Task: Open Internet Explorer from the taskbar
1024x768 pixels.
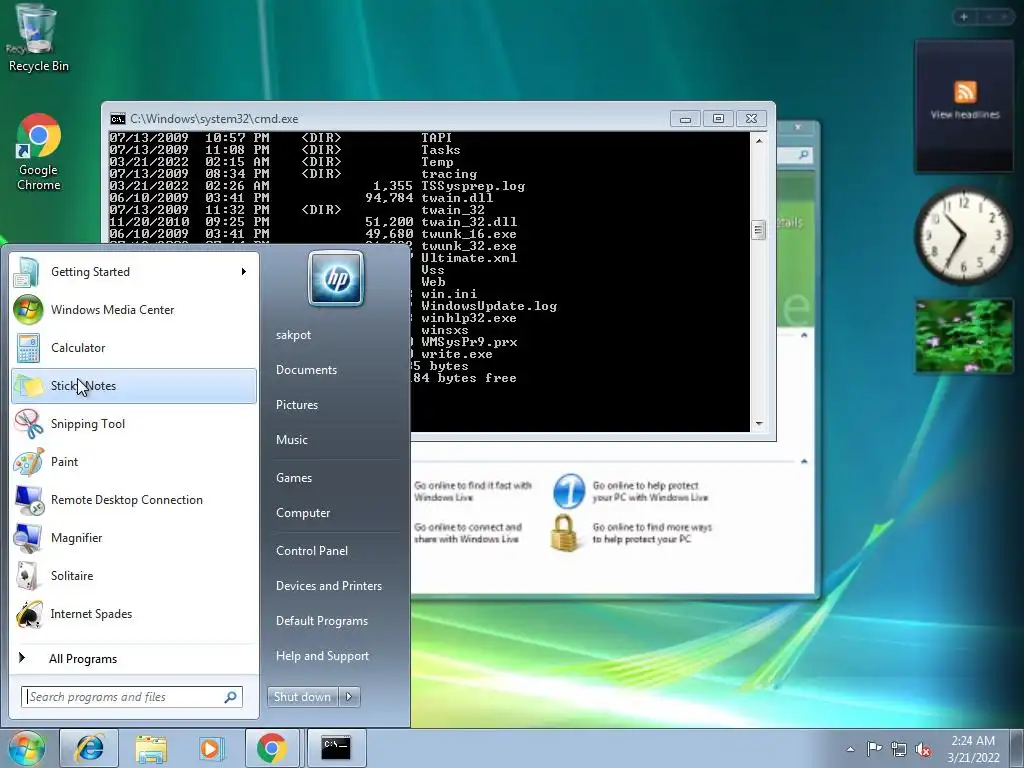Action: pyautogui.click(x=89, y=748)
